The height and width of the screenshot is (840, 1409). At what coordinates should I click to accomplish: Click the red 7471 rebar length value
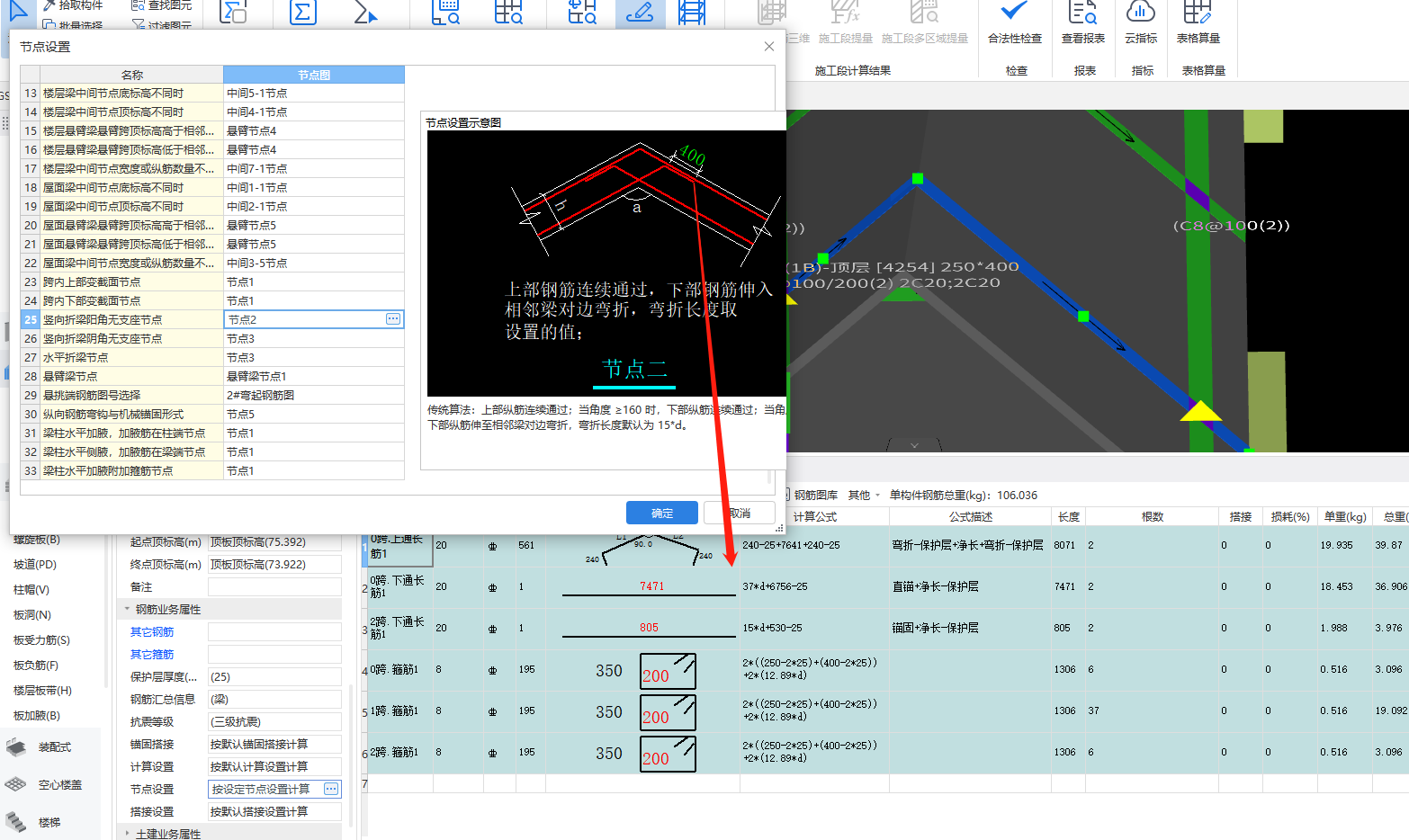[651, 585]
